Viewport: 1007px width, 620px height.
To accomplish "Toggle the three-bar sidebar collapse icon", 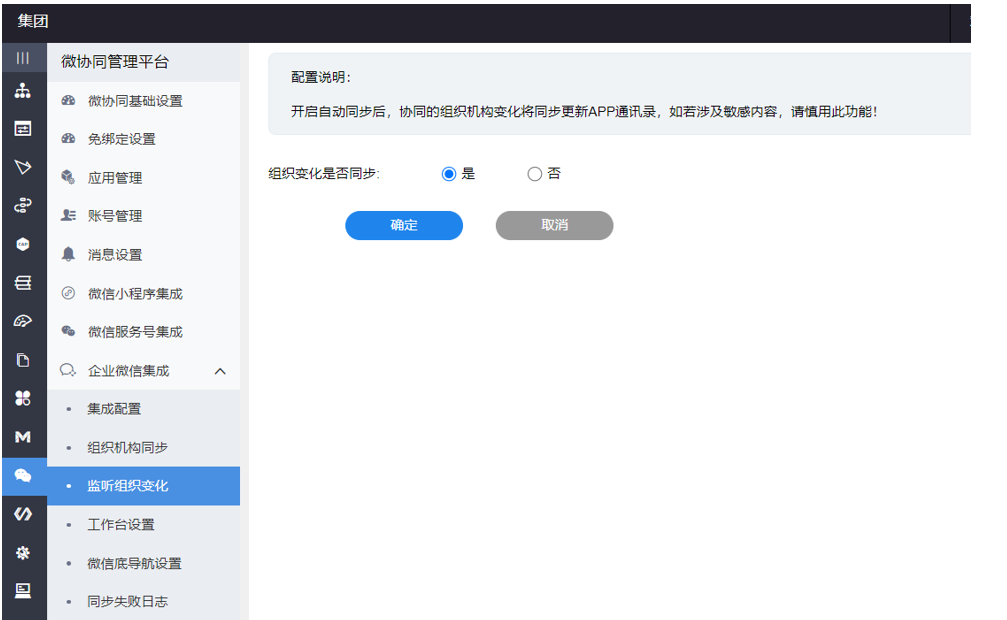I will pyautogui.click(x=22, y=58).
